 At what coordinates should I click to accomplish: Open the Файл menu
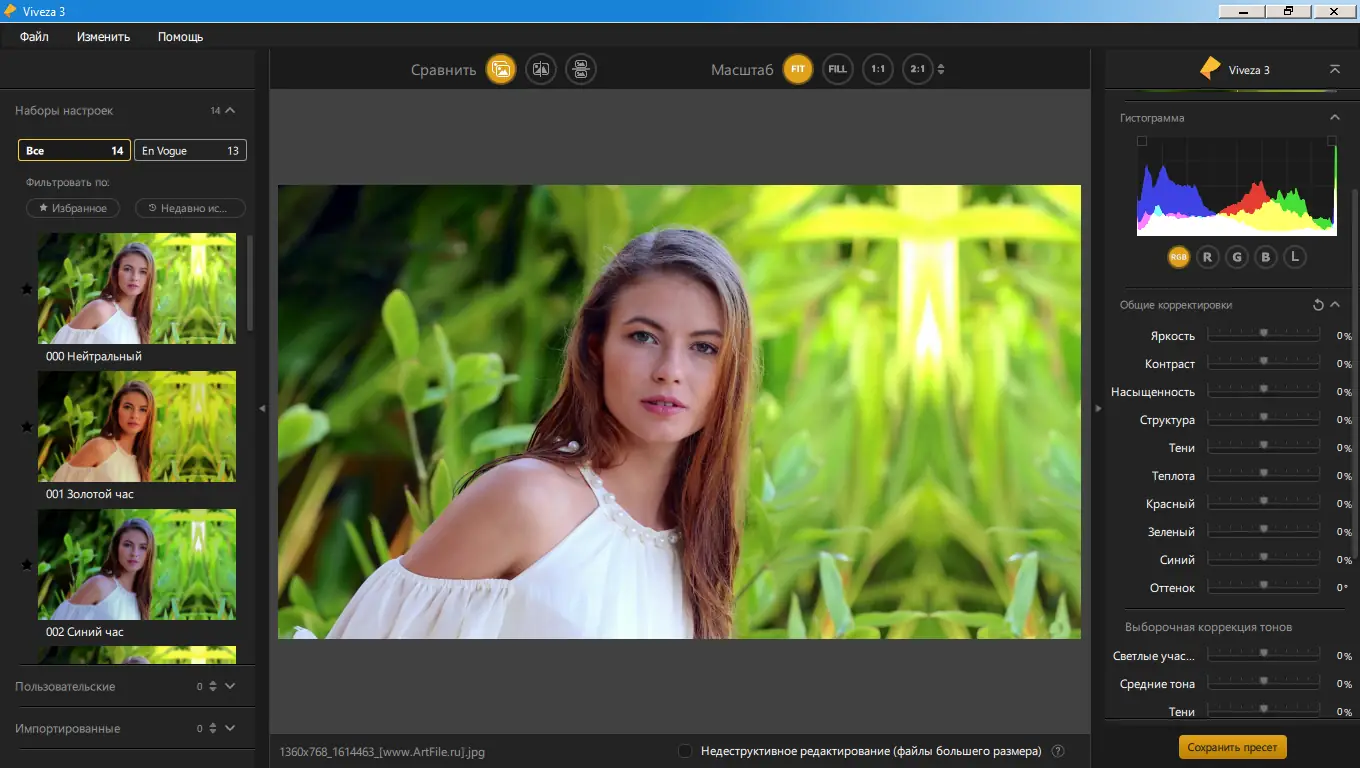pos(34,37)
